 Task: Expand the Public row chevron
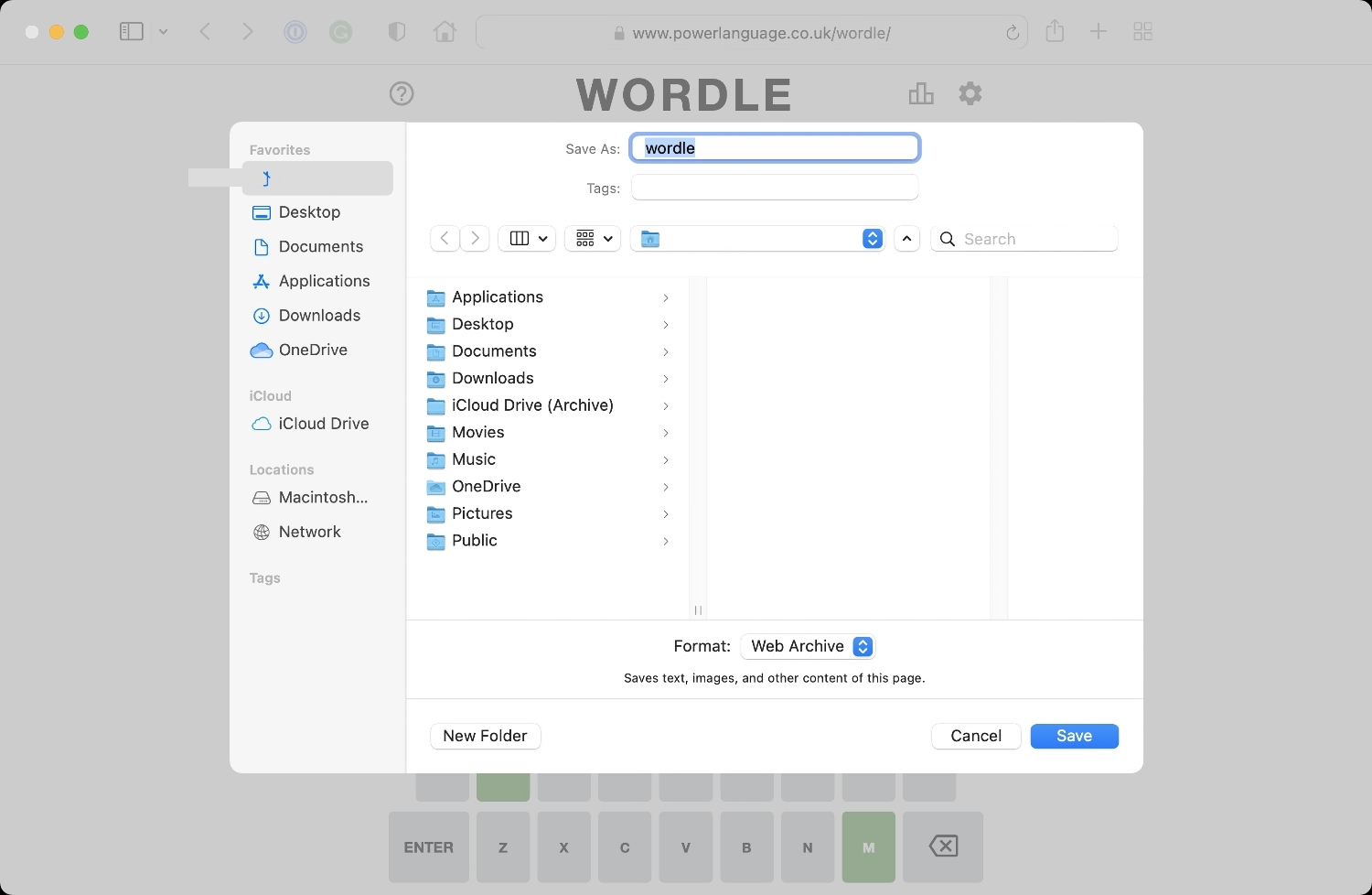[x=666, y=541]
